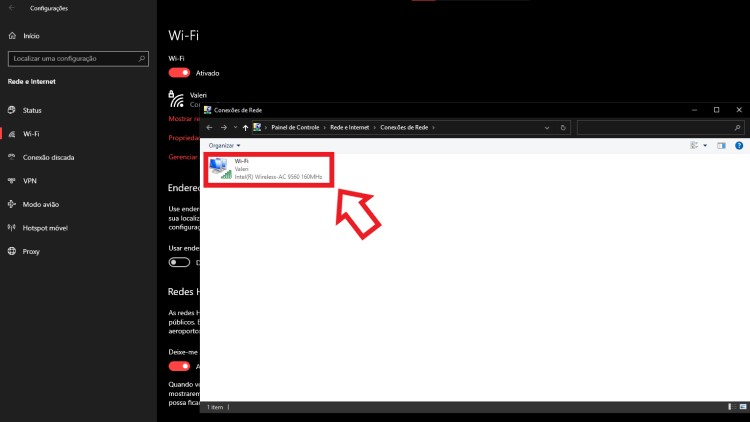Screen dimensions: 750x422
Task: Click the VPN sidebar icon
Action: coord(12,180)
